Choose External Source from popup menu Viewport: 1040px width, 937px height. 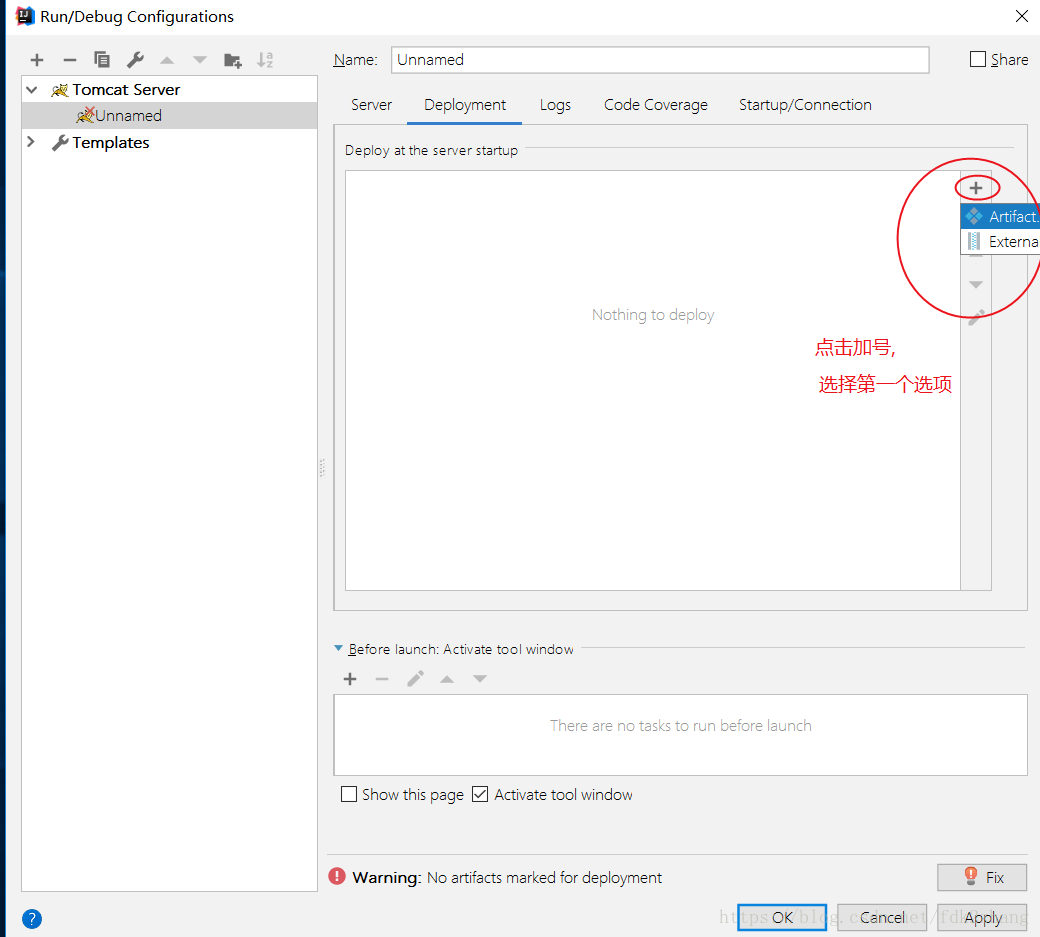[x=1000, y=241]
